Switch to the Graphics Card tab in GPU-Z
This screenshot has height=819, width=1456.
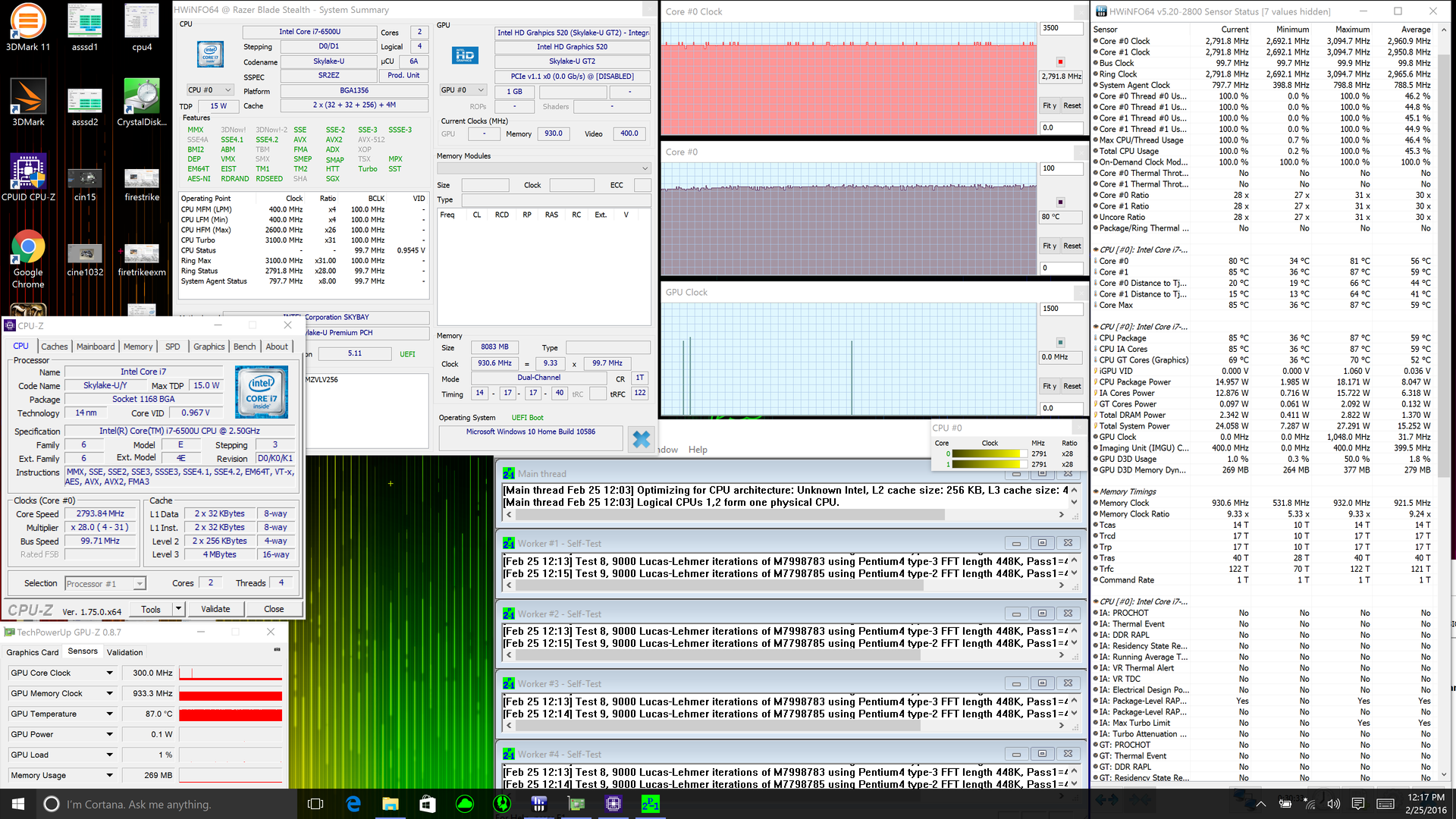(x=33, y=652)
